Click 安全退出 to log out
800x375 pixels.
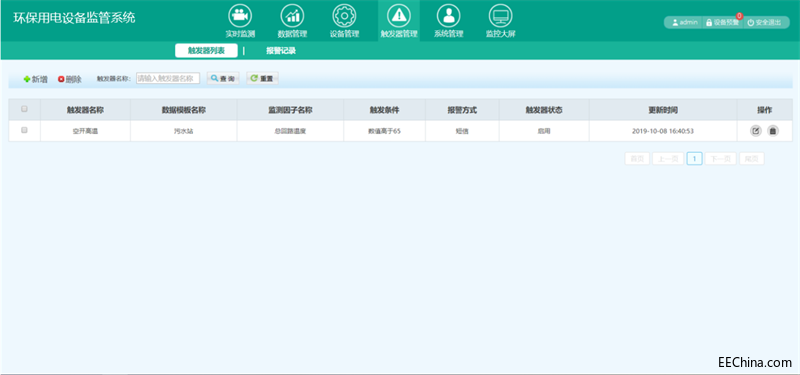(x=764, y=23)
